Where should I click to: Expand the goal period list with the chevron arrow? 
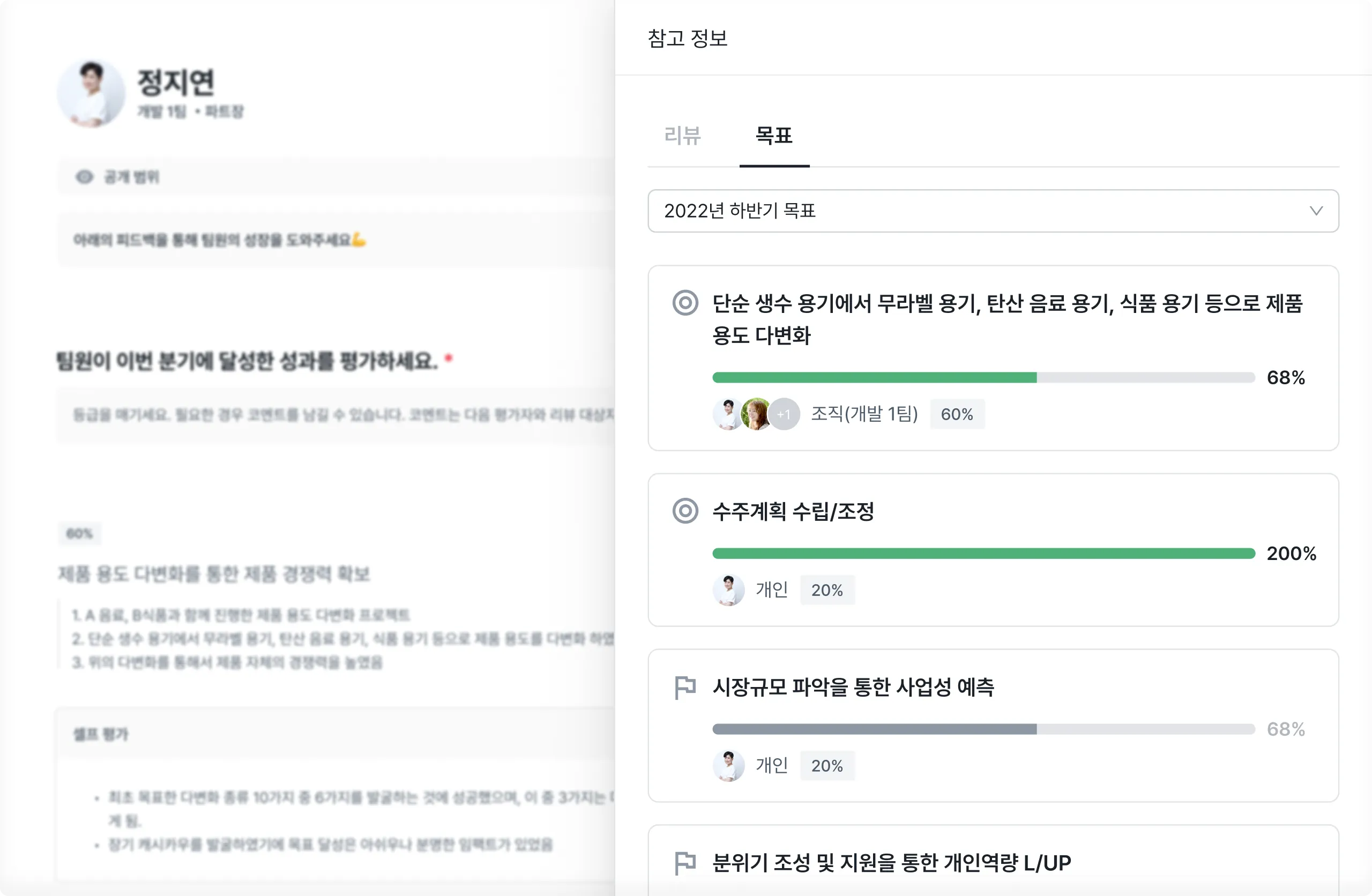pyautogui.click(x=1316, y=211)
